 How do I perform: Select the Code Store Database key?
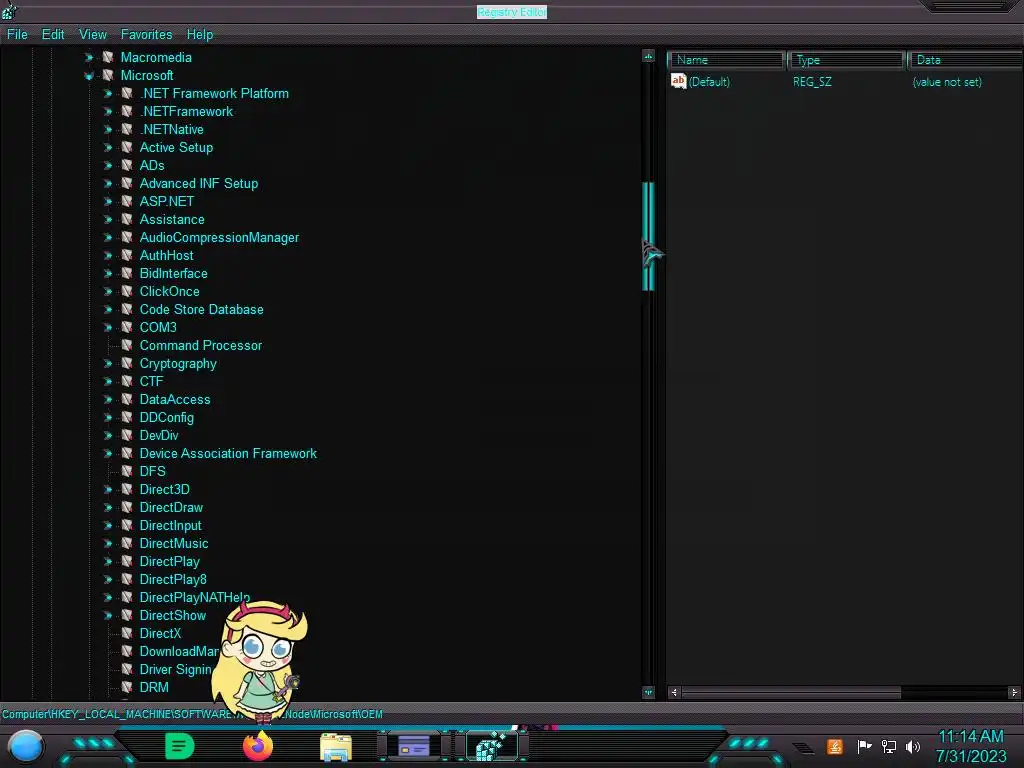pyautogui.click(x=201, y=310)
